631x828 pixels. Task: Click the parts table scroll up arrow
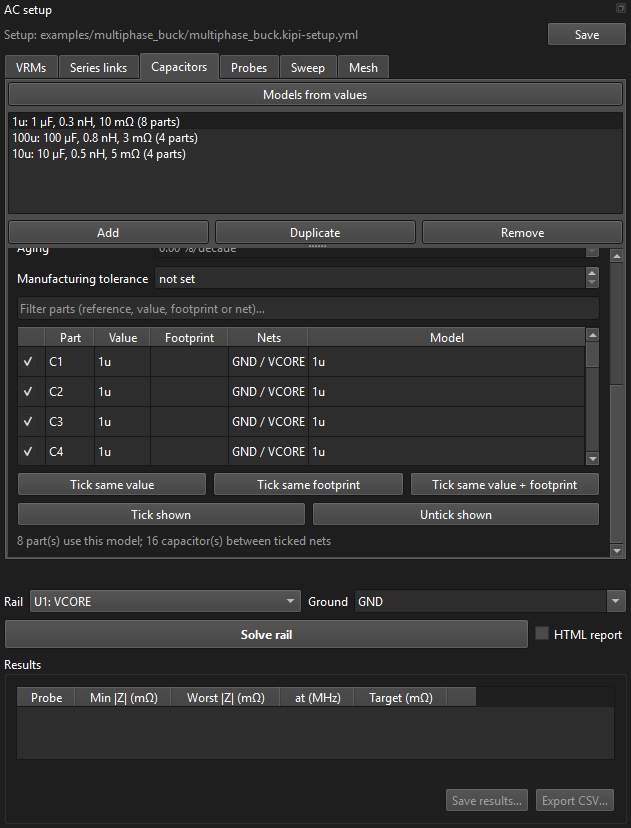(592, 334)
